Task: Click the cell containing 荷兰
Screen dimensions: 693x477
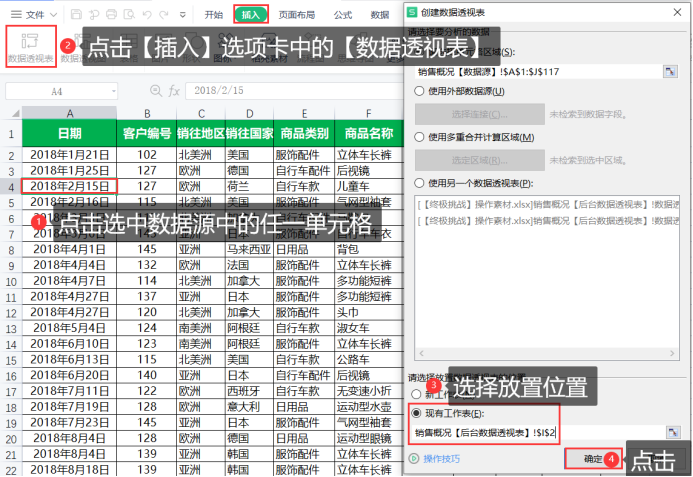Action: coord(250,186)
